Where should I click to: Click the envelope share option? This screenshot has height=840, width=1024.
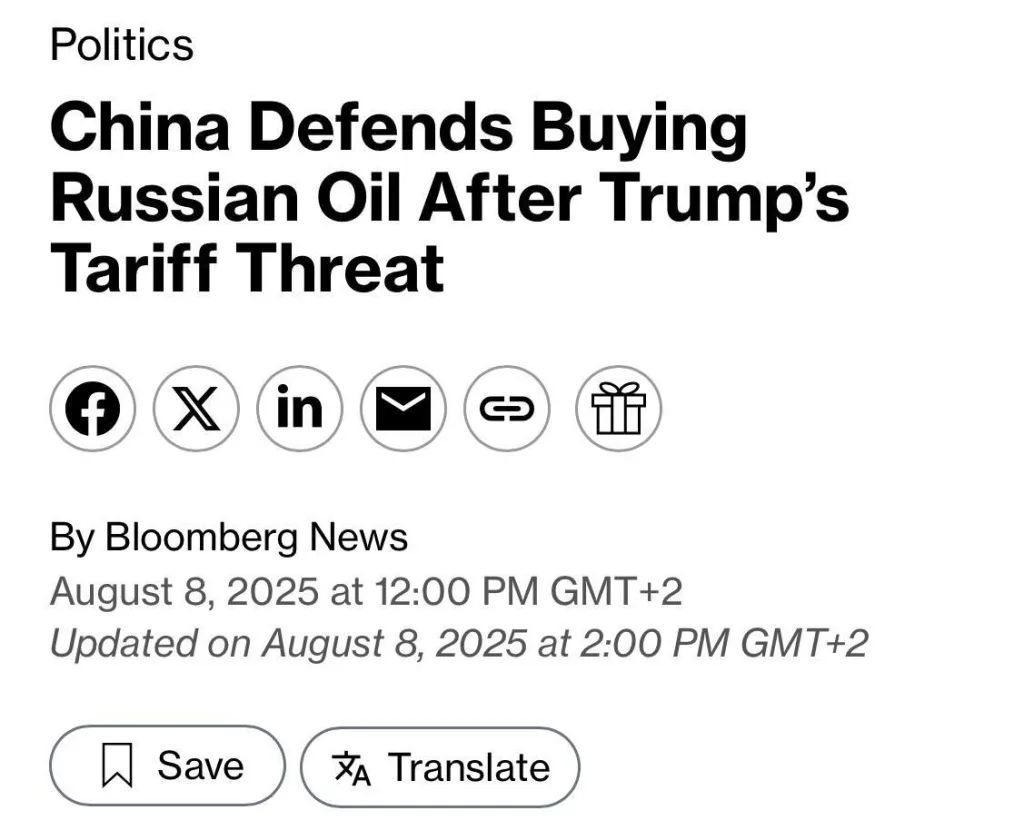coord(403,408)
